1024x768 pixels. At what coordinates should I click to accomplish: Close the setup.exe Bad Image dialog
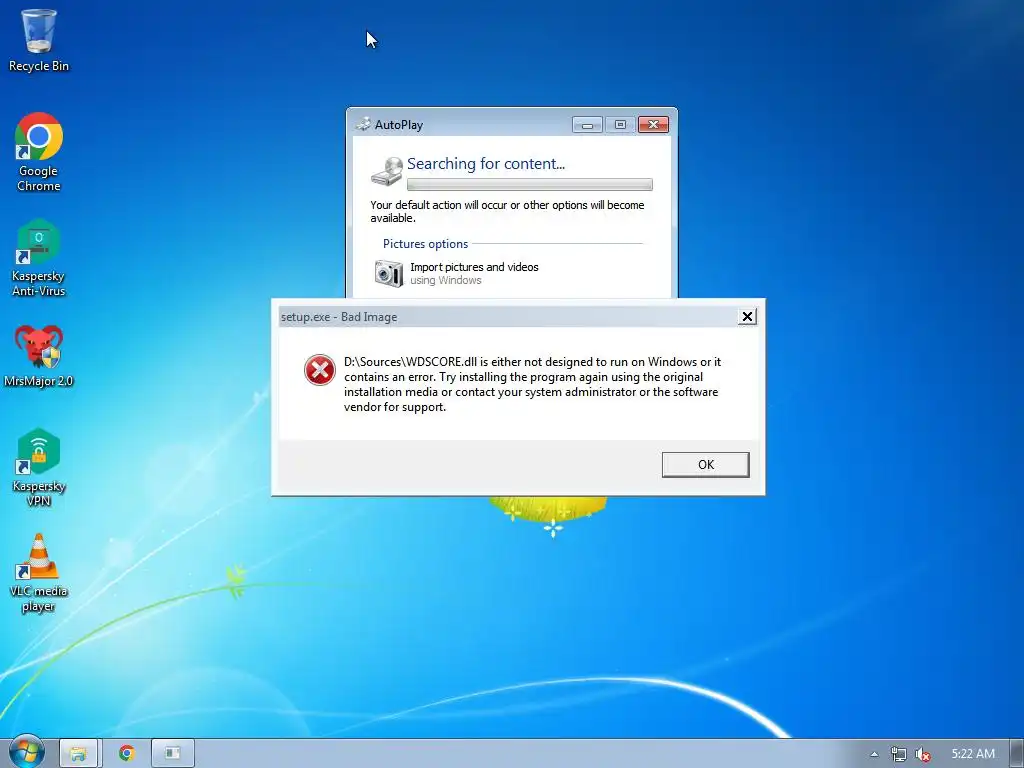[747, 317]
